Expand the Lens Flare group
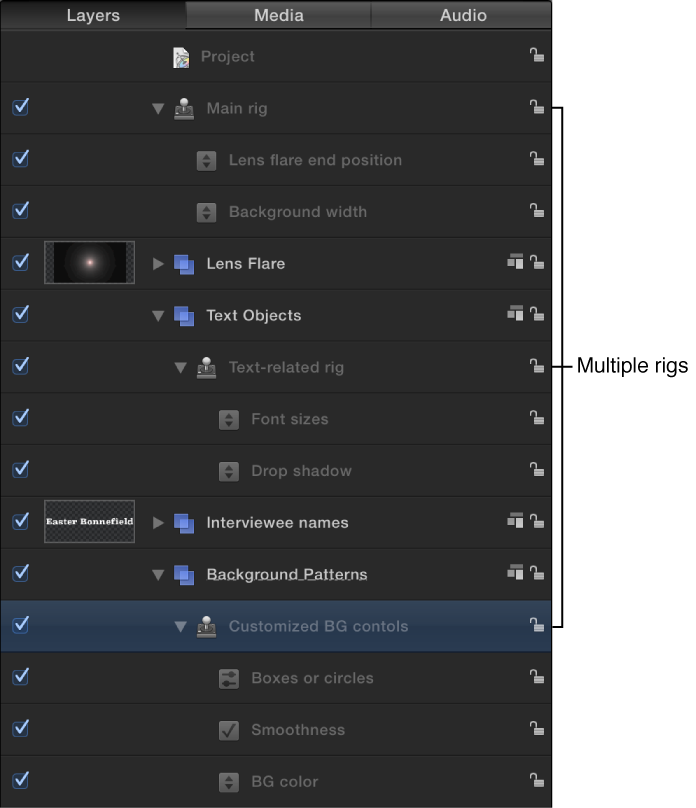 click(x=158, y=263)
